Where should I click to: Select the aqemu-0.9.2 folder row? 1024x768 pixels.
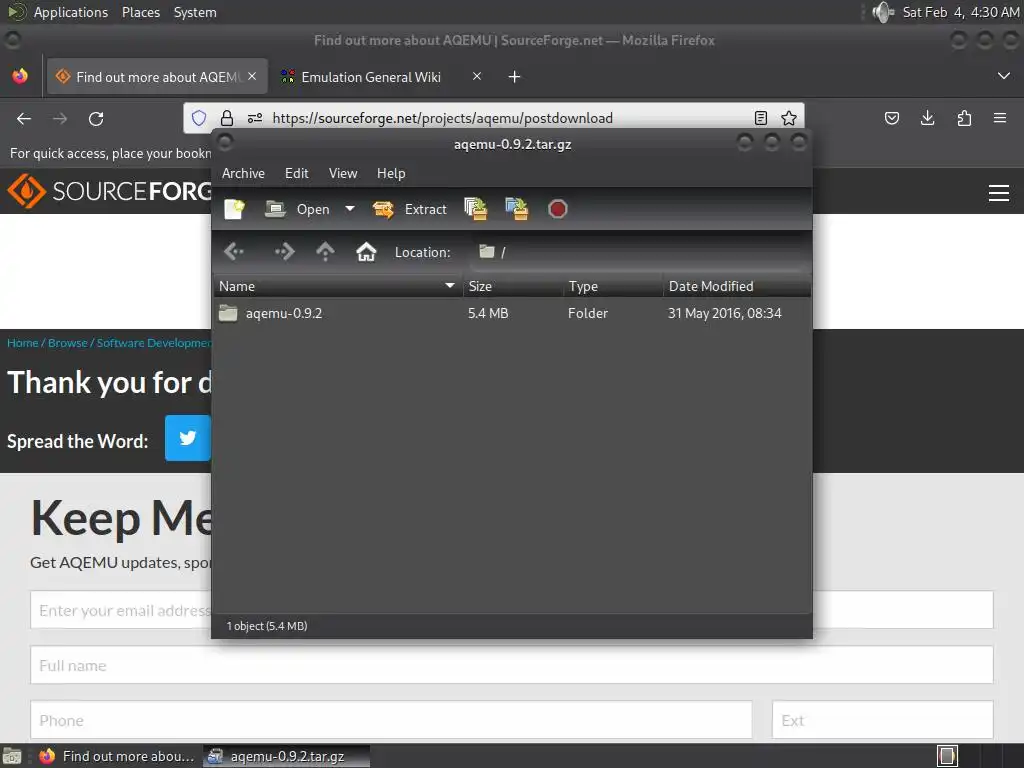512,313
